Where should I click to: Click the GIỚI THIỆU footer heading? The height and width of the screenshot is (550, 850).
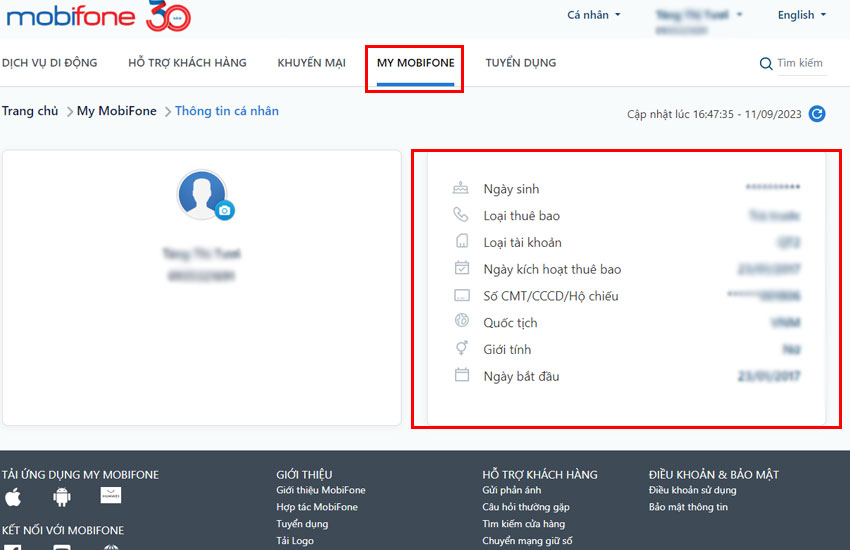pyautogui.click(x=304, y=475)
